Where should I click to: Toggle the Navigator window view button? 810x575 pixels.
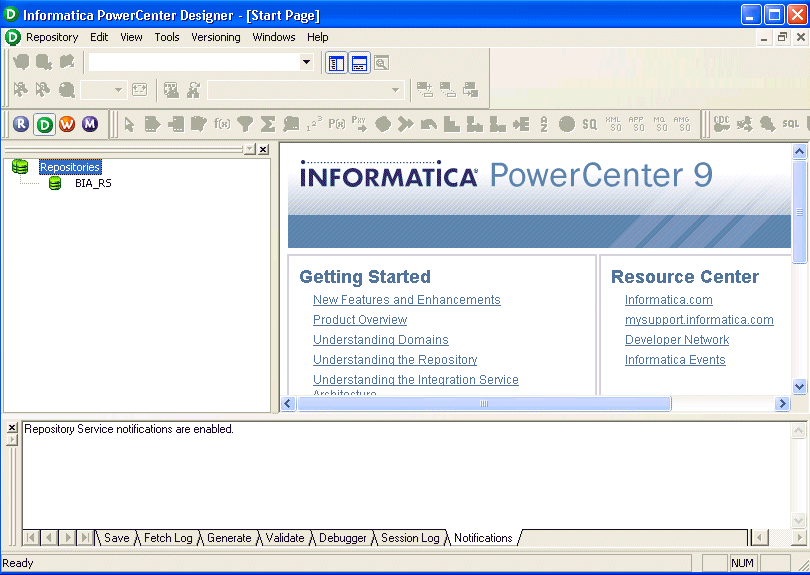[x=336, y=63]
